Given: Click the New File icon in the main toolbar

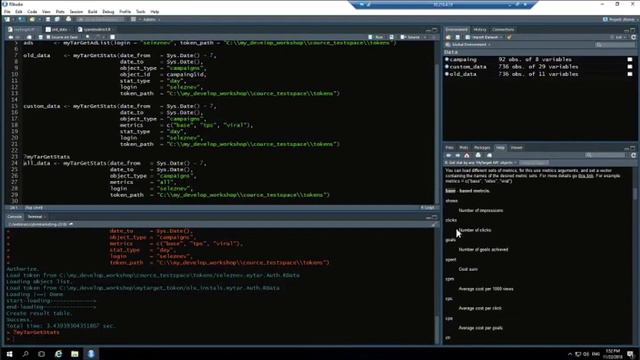Looking at the screenshot, I should [x=7, y=19].
